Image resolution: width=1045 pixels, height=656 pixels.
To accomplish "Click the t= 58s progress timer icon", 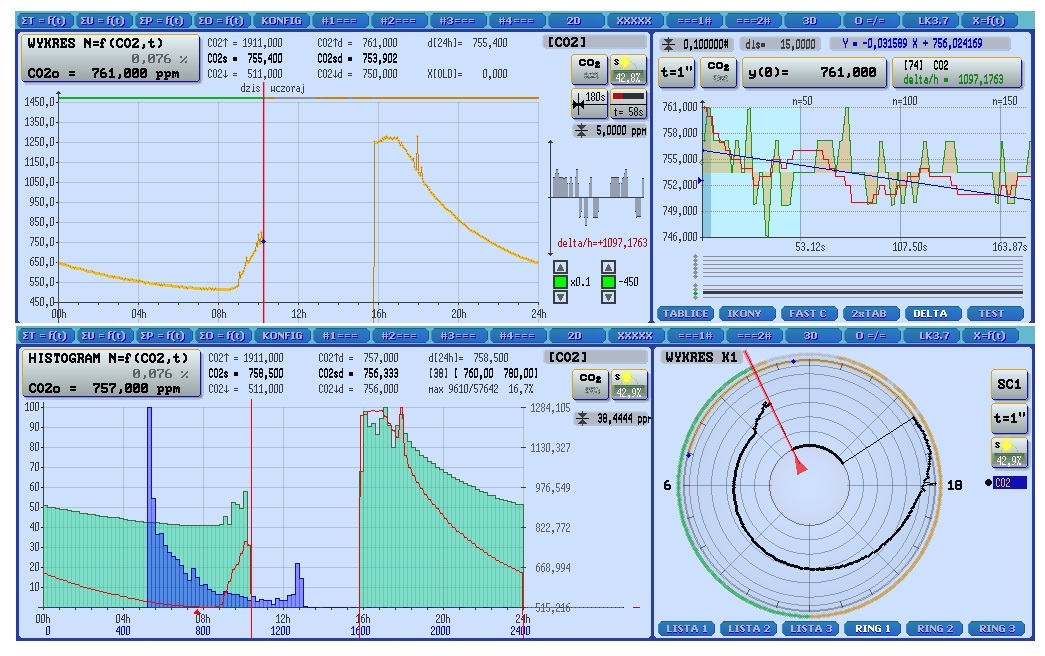I will [628, 103].
